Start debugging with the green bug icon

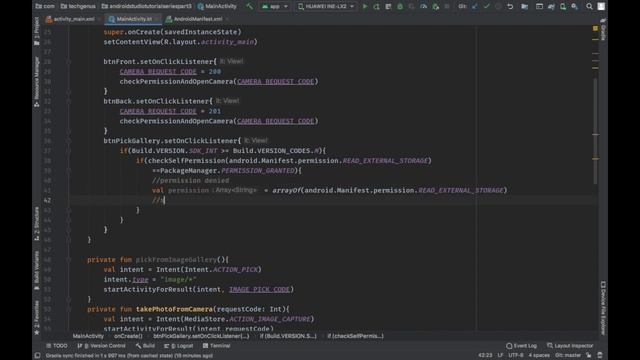coord(400,7)
